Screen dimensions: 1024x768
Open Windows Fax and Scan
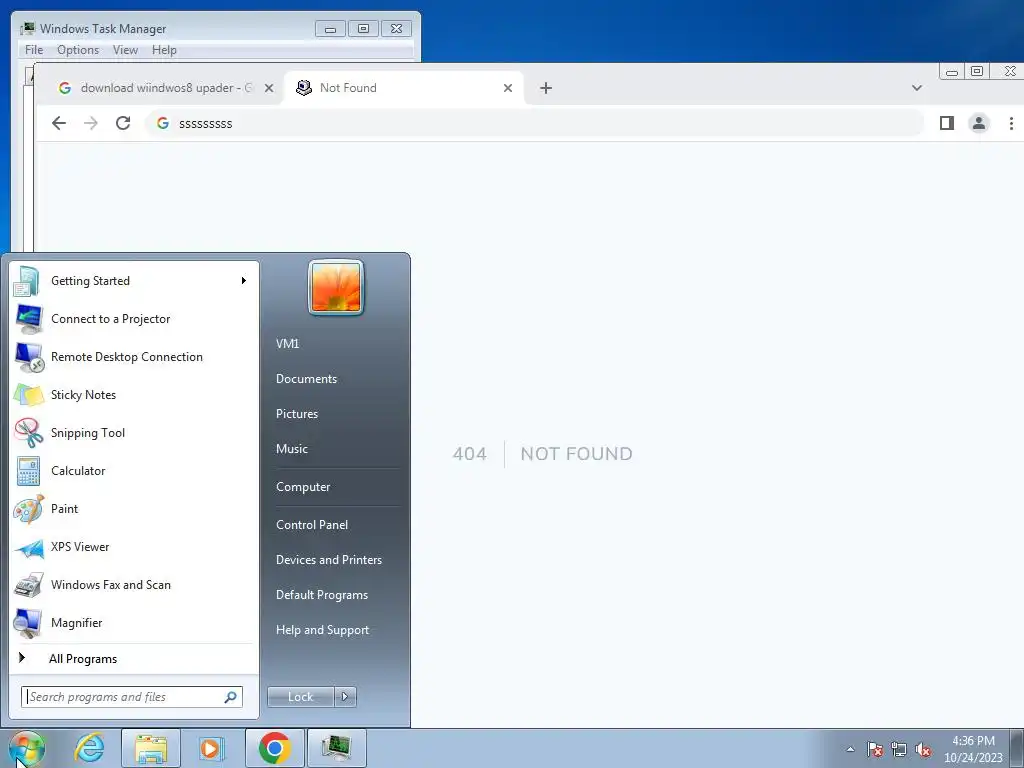(133, 584)
